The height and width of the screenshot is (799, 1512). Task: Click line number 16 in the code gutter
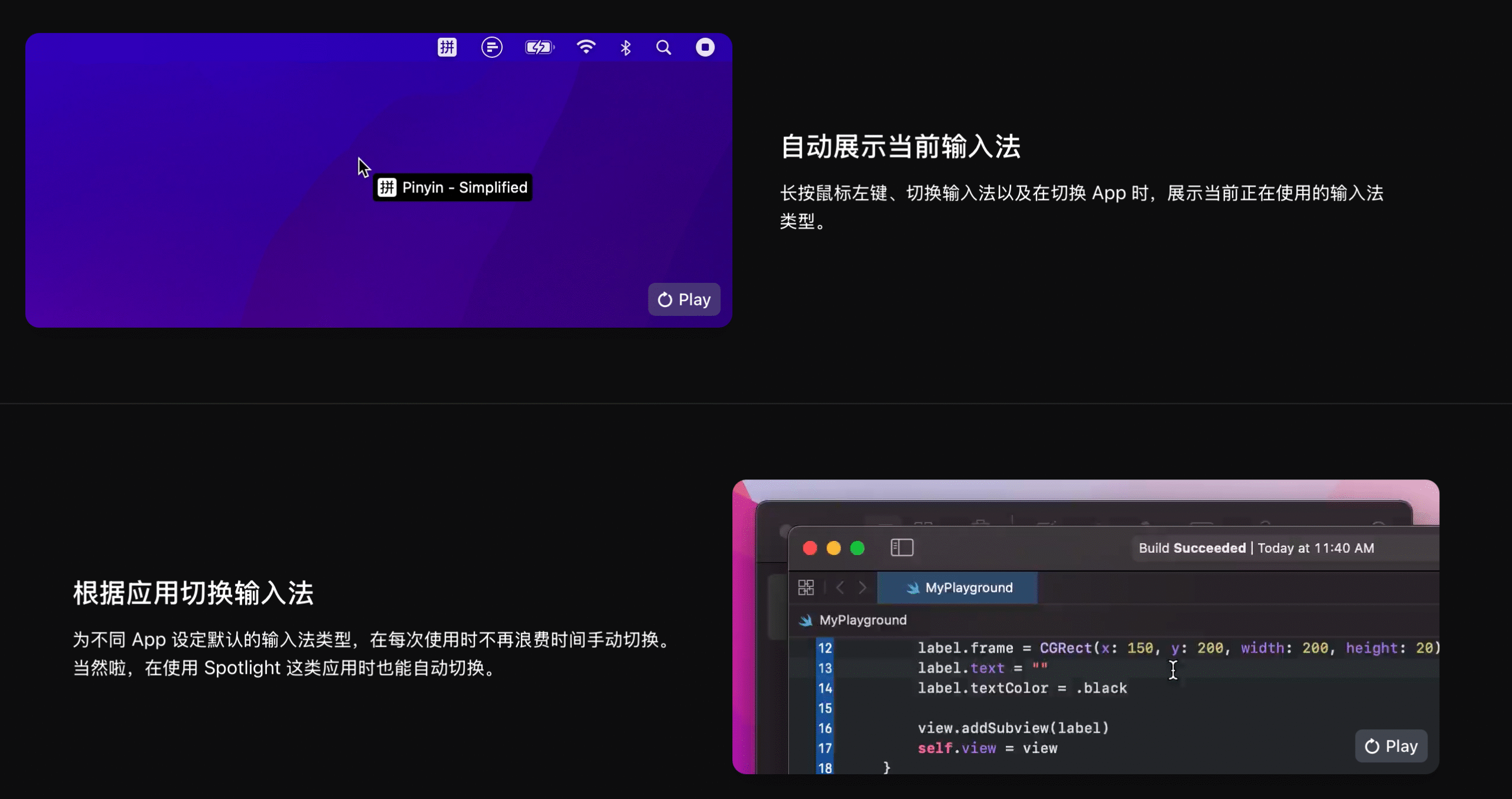[824, 728]
